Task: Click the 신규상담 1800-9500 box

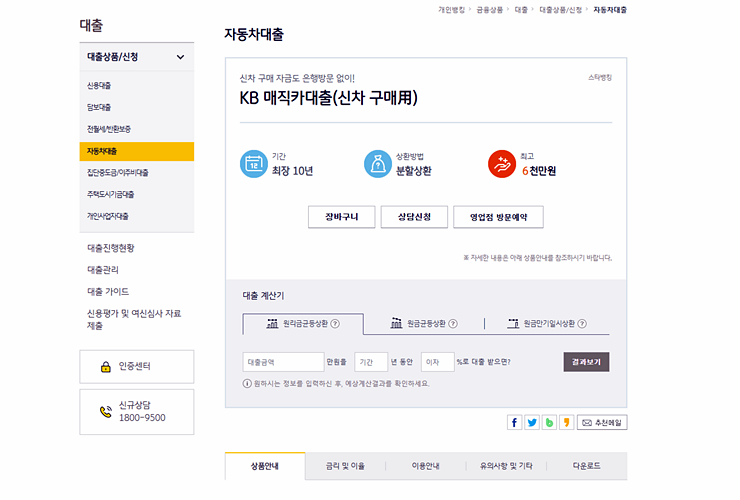Action: click(137, 412)
